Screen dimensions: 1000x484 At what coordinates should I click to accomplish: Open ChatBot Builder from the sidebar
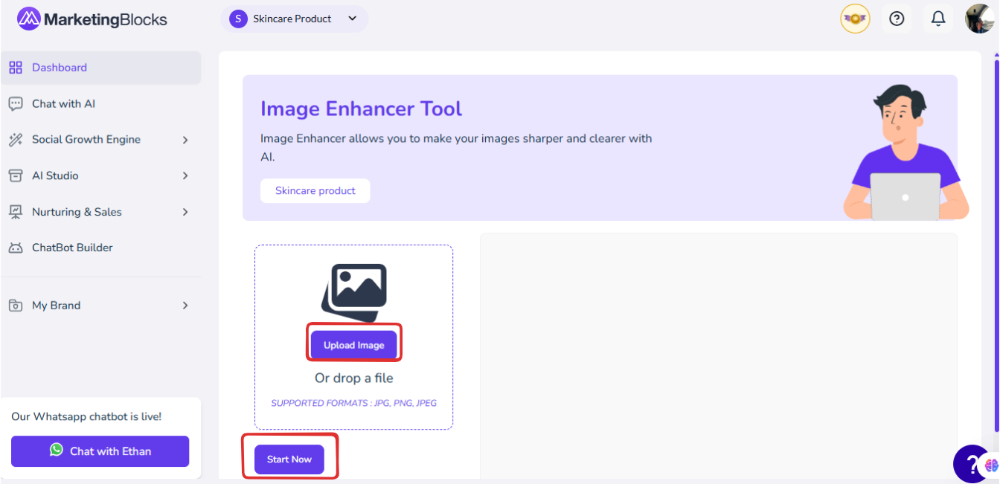[x=72, y=248]
